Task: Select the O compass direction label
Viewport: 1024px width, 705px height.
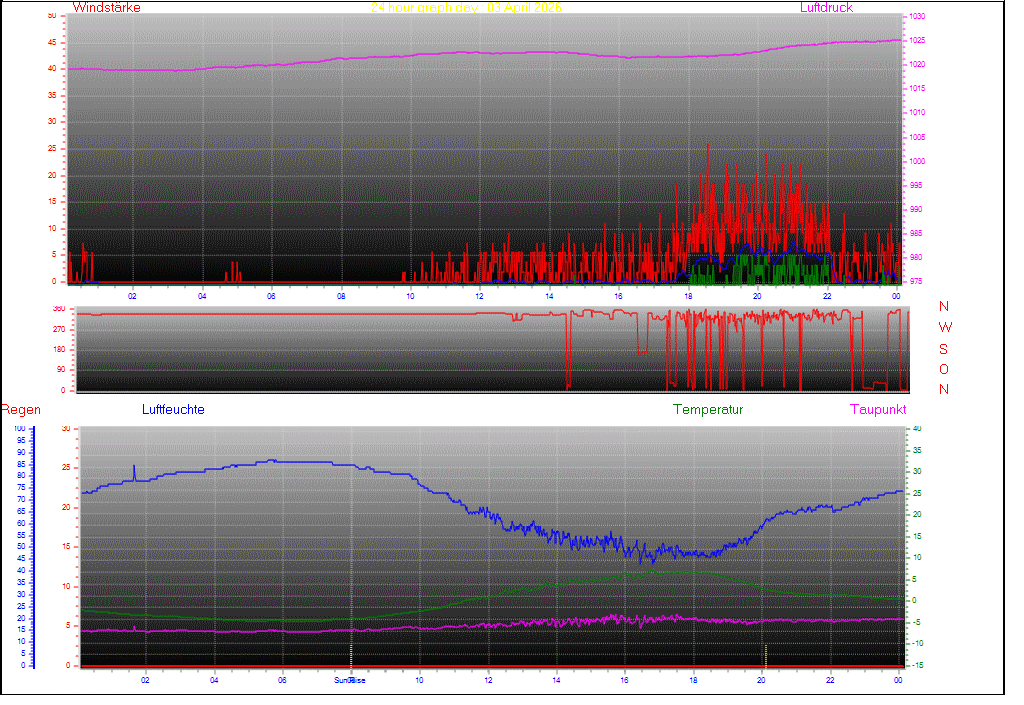Action: (x=944, y=369)
